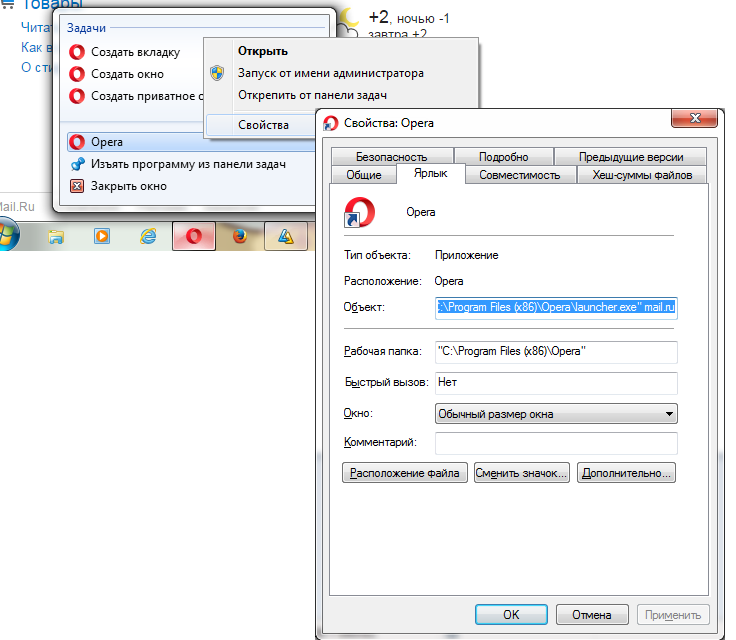The image size is (736, 640).
Task: Click the Рабочая папка input field
Action: coord(556,352)
